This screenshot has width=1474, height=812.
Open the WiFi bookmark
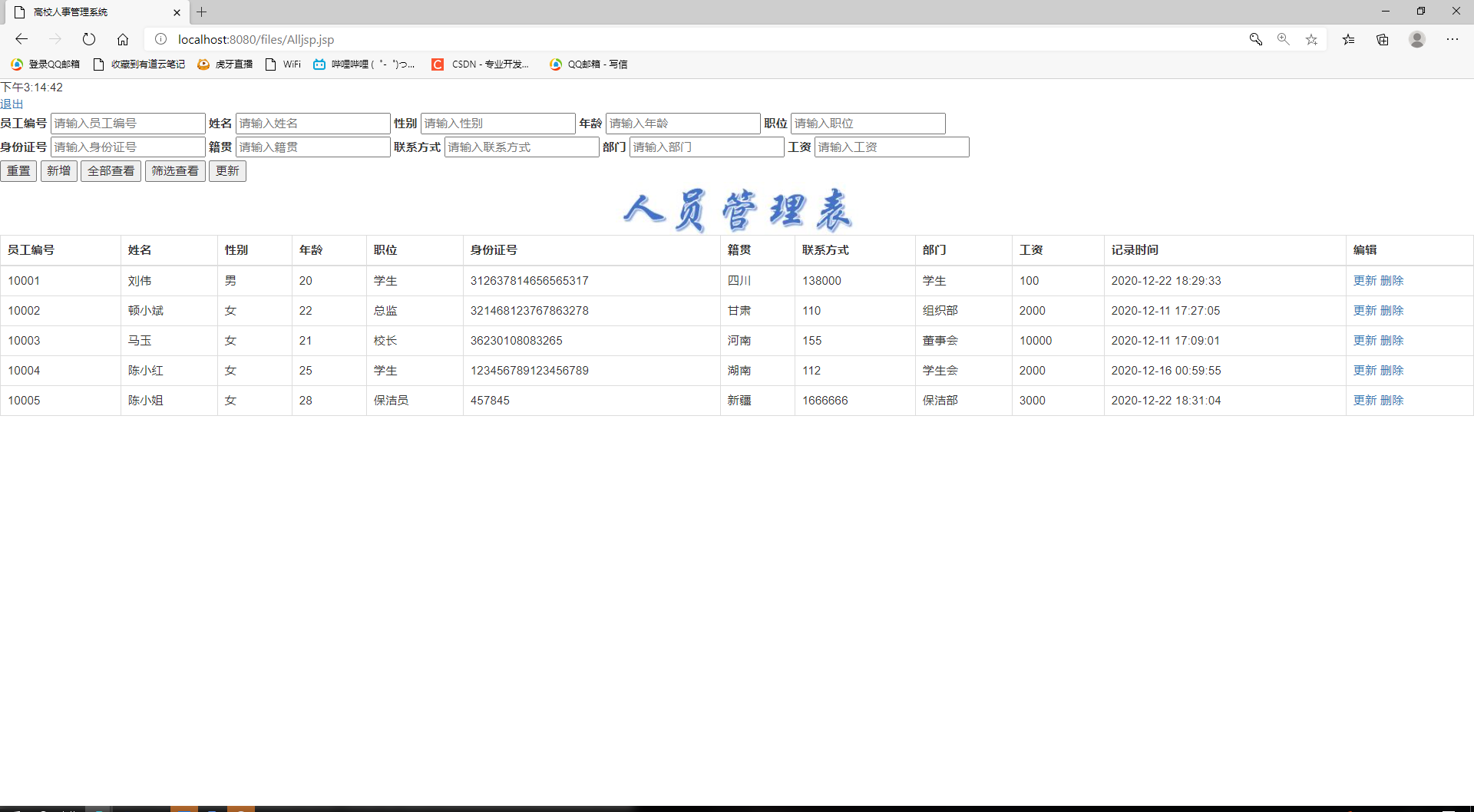(283, 64)
